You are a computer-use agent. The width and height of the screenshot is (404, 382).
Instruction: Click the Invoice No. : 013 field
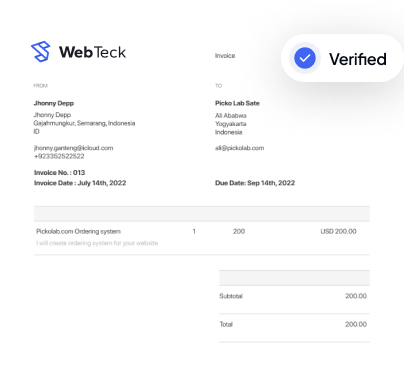point(59,172)
